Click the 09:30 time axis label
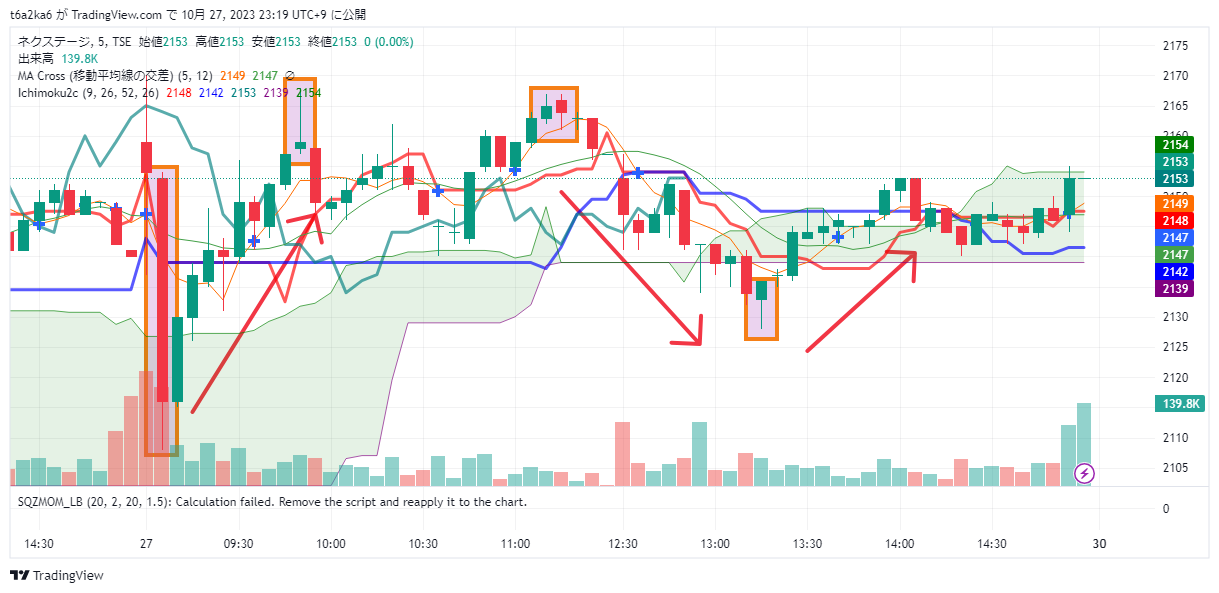 (x=238, y=543)
